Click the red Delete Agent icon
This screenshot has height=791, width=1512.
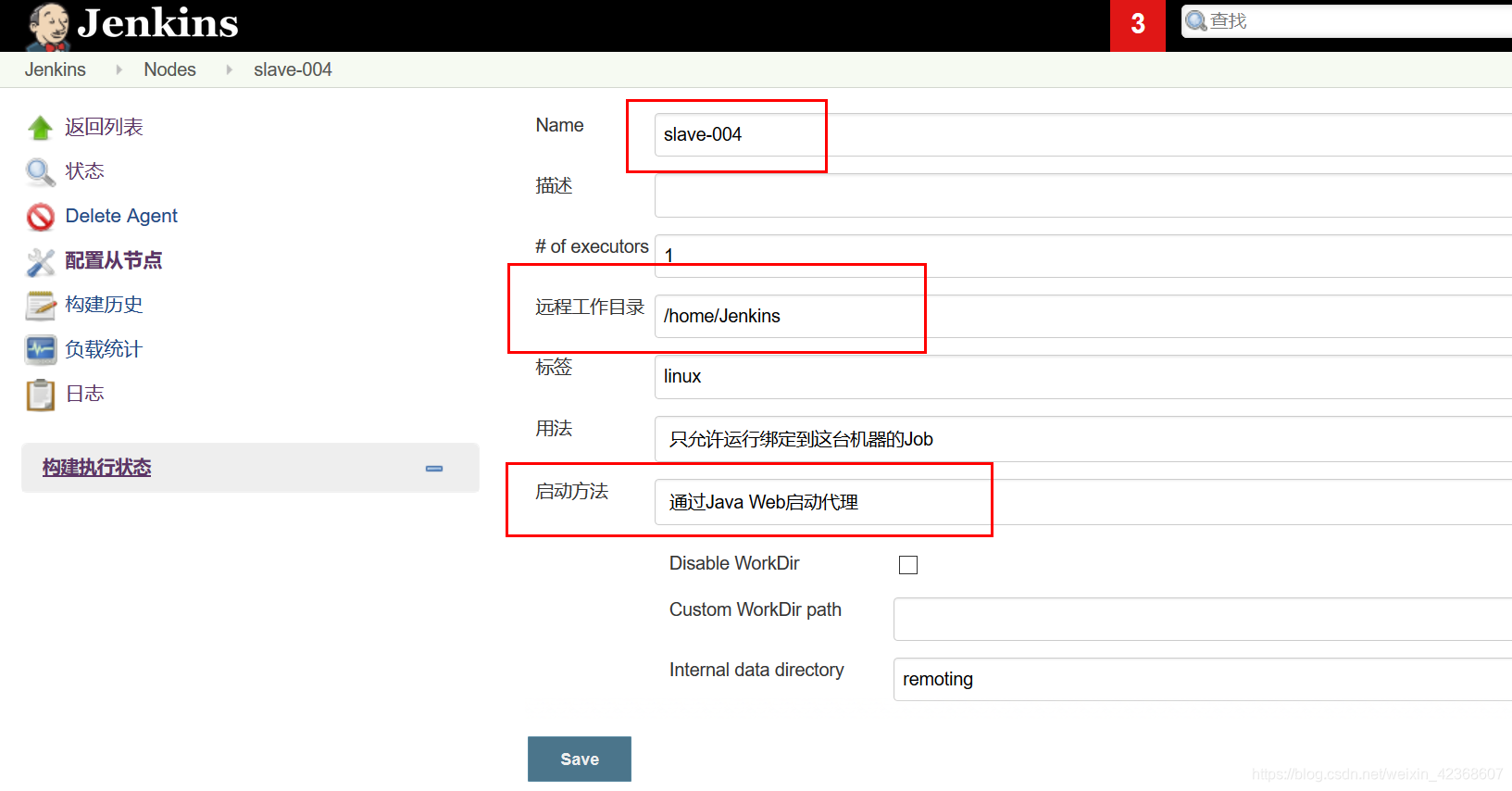pyautogui.click(x=40, y=217)
